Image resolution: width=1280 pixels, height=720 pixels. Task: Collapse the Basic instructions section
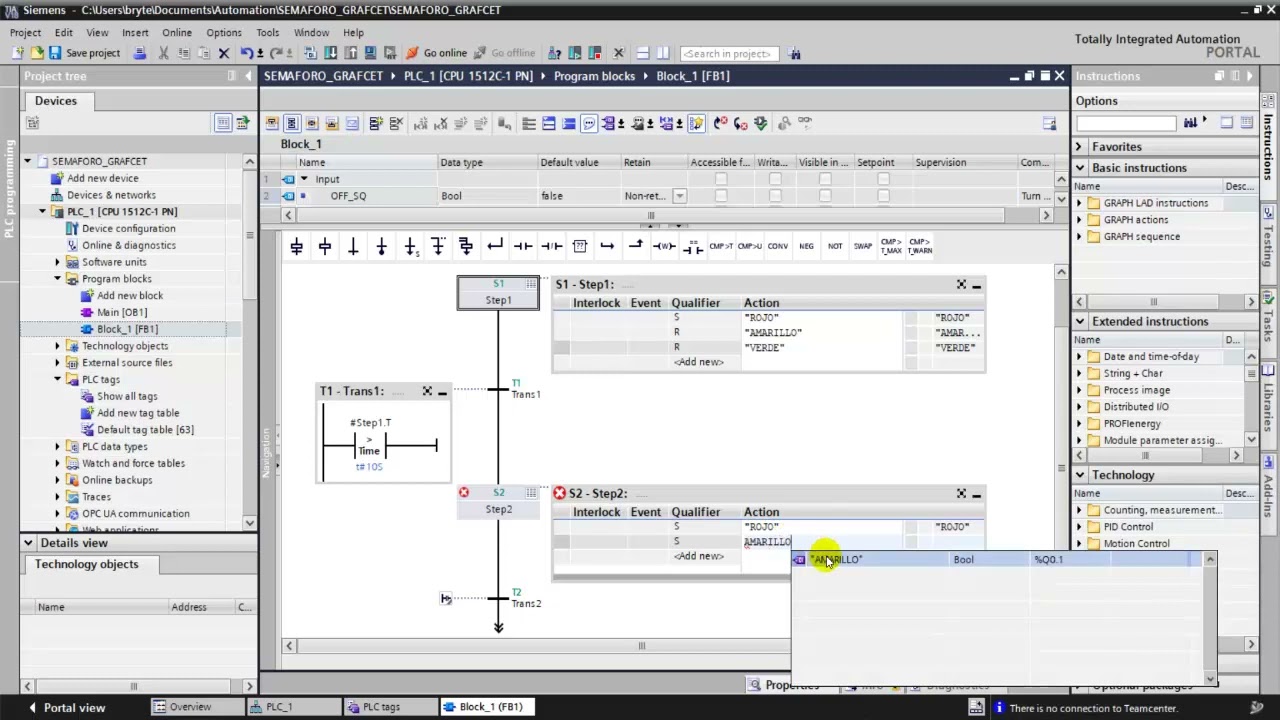(x=1080, y=168)
